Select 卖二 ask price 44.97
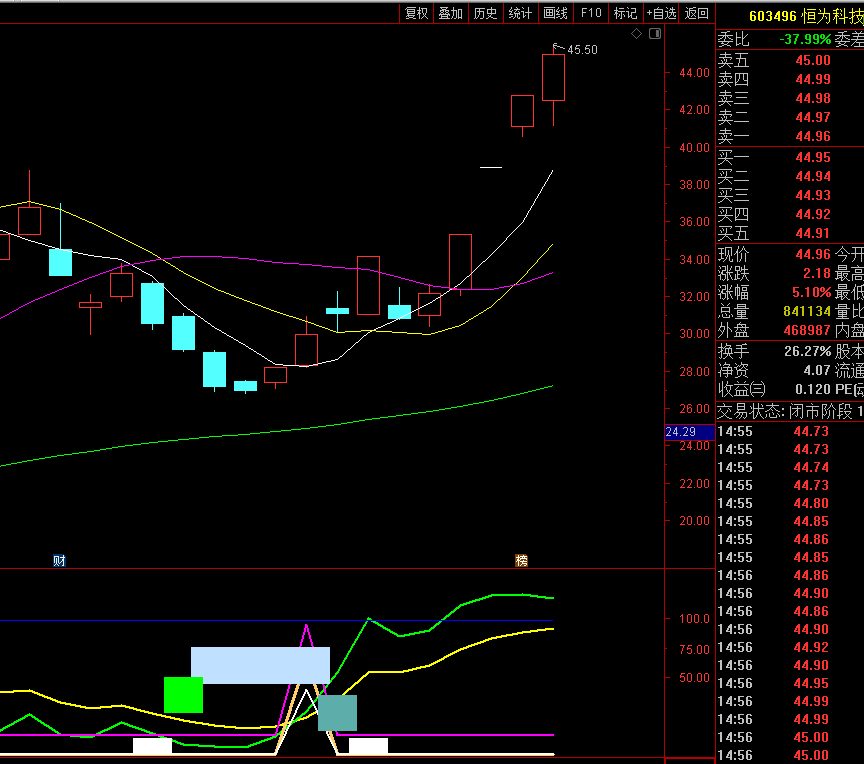 tap(813, 117)
